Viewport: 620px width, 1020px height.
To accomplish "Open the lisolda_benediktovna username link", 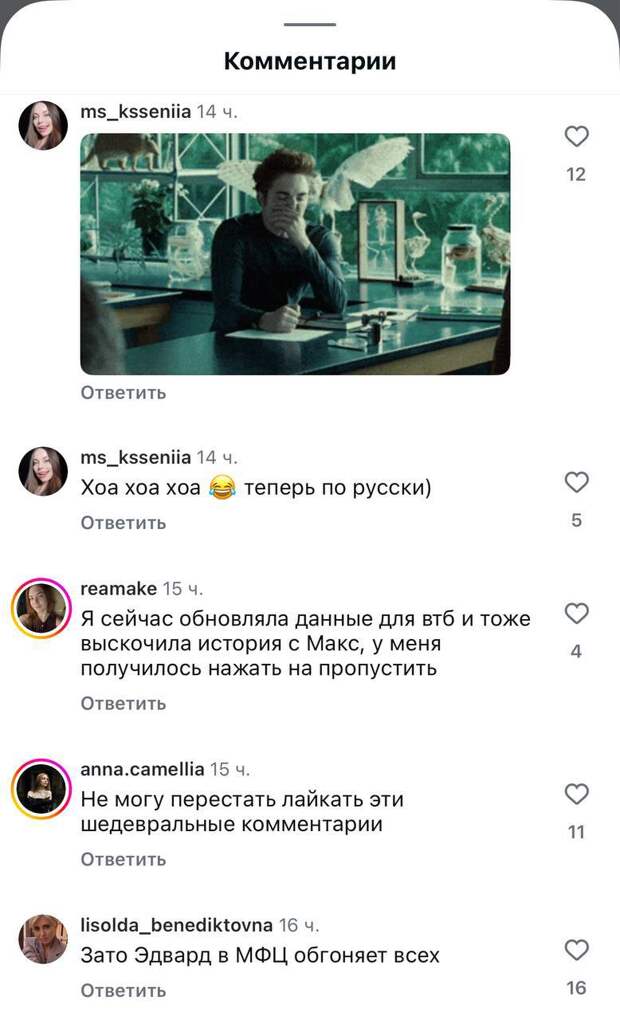I will pyautogui.click(x=176, y=925).
